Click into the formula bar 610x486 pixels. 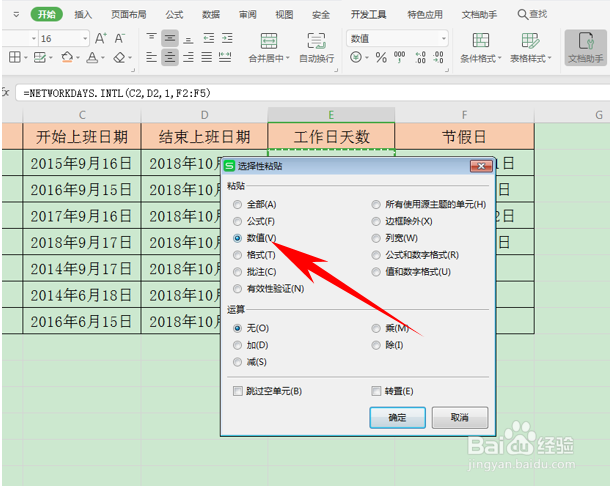click(x=313, y=93)
